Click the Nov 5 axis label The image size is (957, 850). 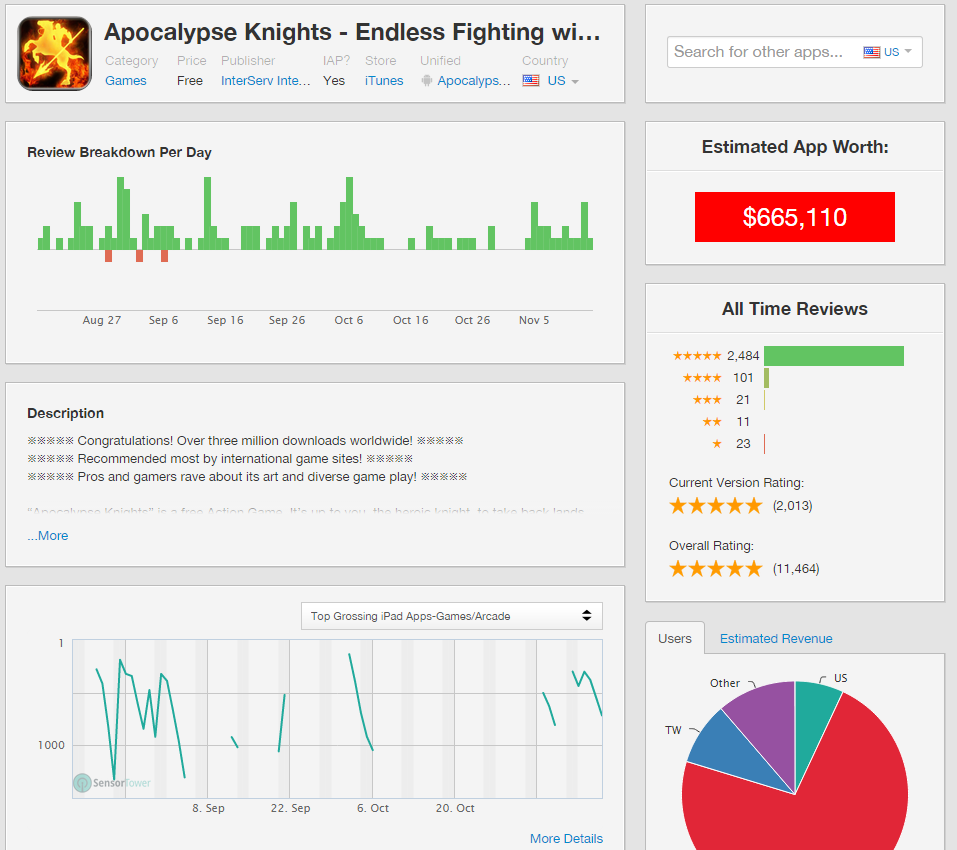[534, 320]
